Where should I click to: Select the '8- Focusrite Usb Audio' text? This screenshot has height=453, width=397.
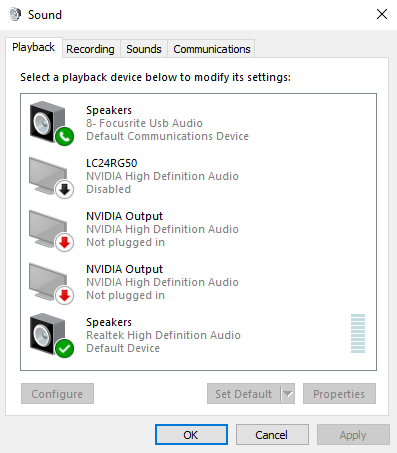[144, 123]
